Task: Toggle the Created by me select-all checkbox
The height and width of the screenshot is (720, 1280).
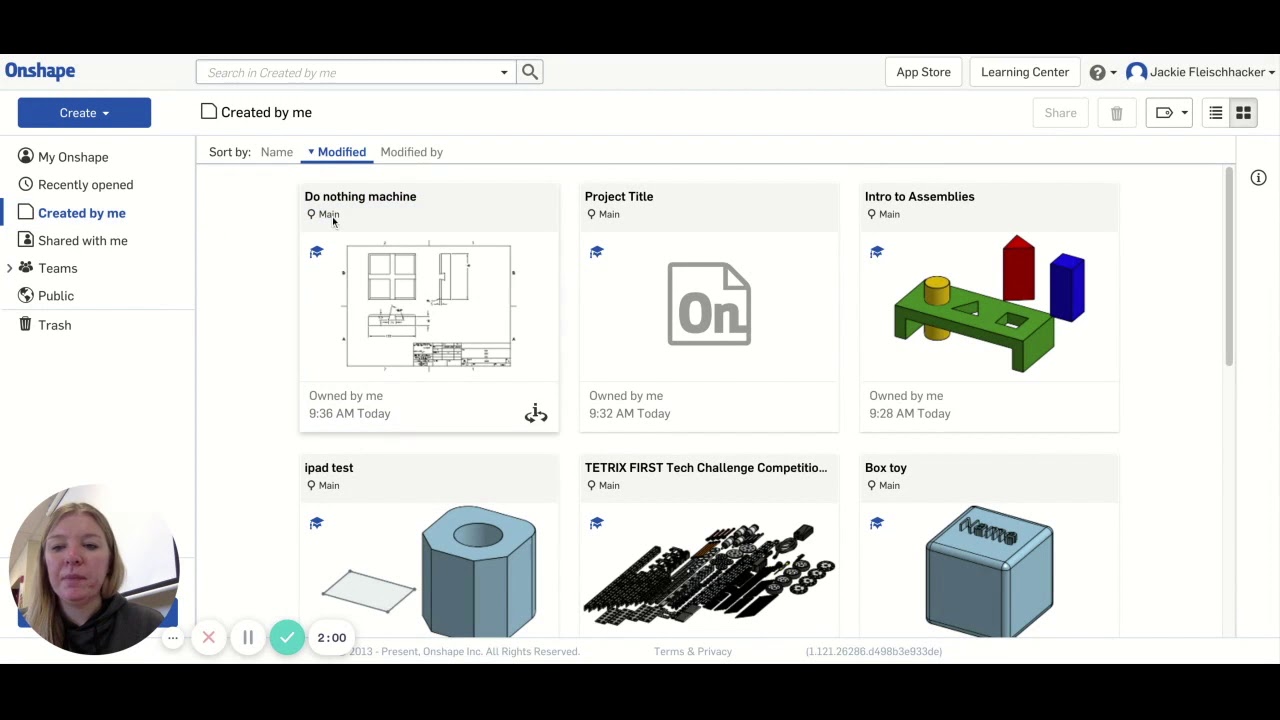Action: click(209, 112)
